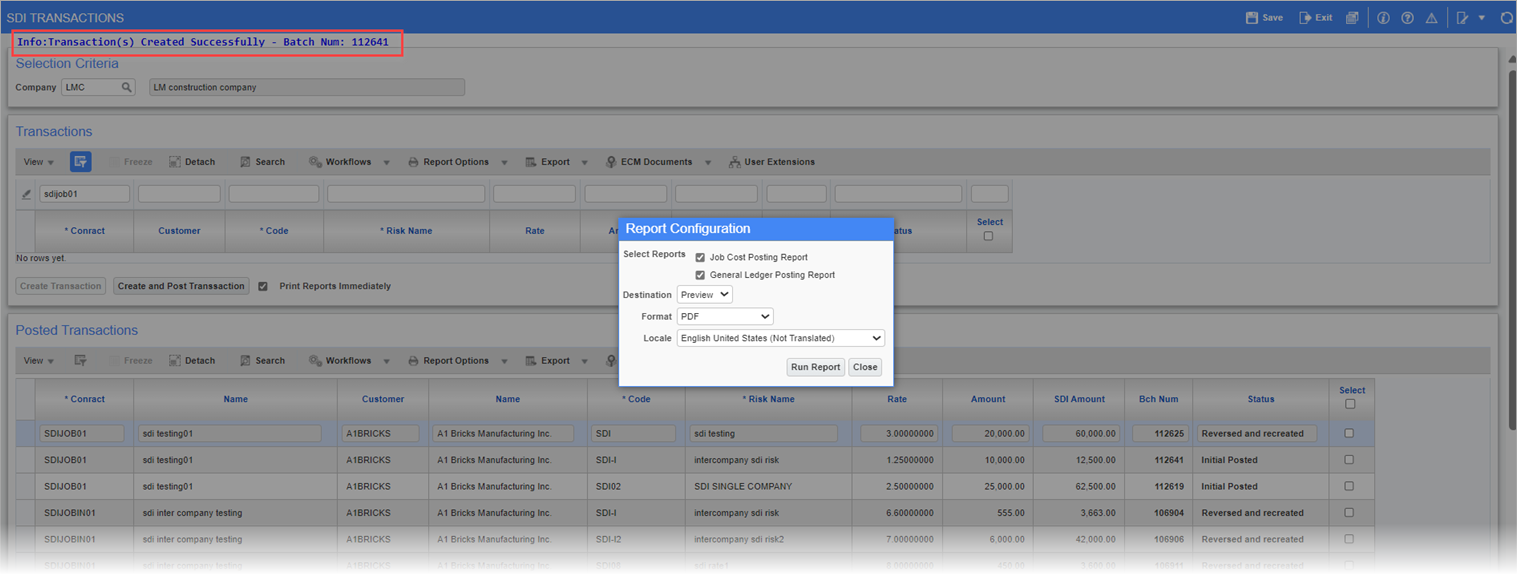Click ECM Documents in Transactions toolbar
This screenshot has width=1517, height=575.
tap(649, 162)
